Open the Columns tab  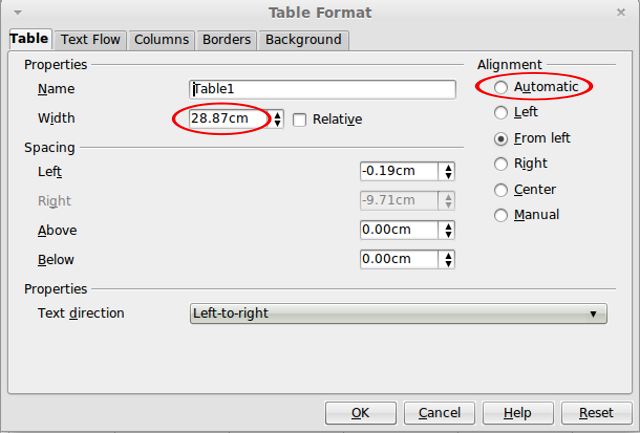pos(161,40)
